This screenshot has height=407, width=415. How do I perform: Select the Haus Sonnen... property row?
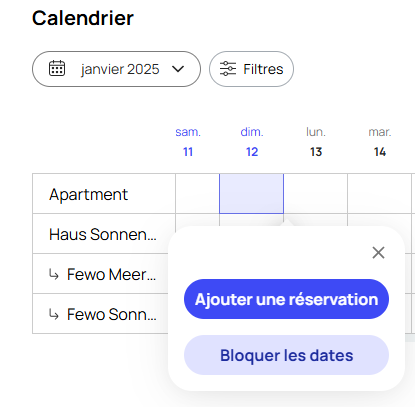coord(104,234)
